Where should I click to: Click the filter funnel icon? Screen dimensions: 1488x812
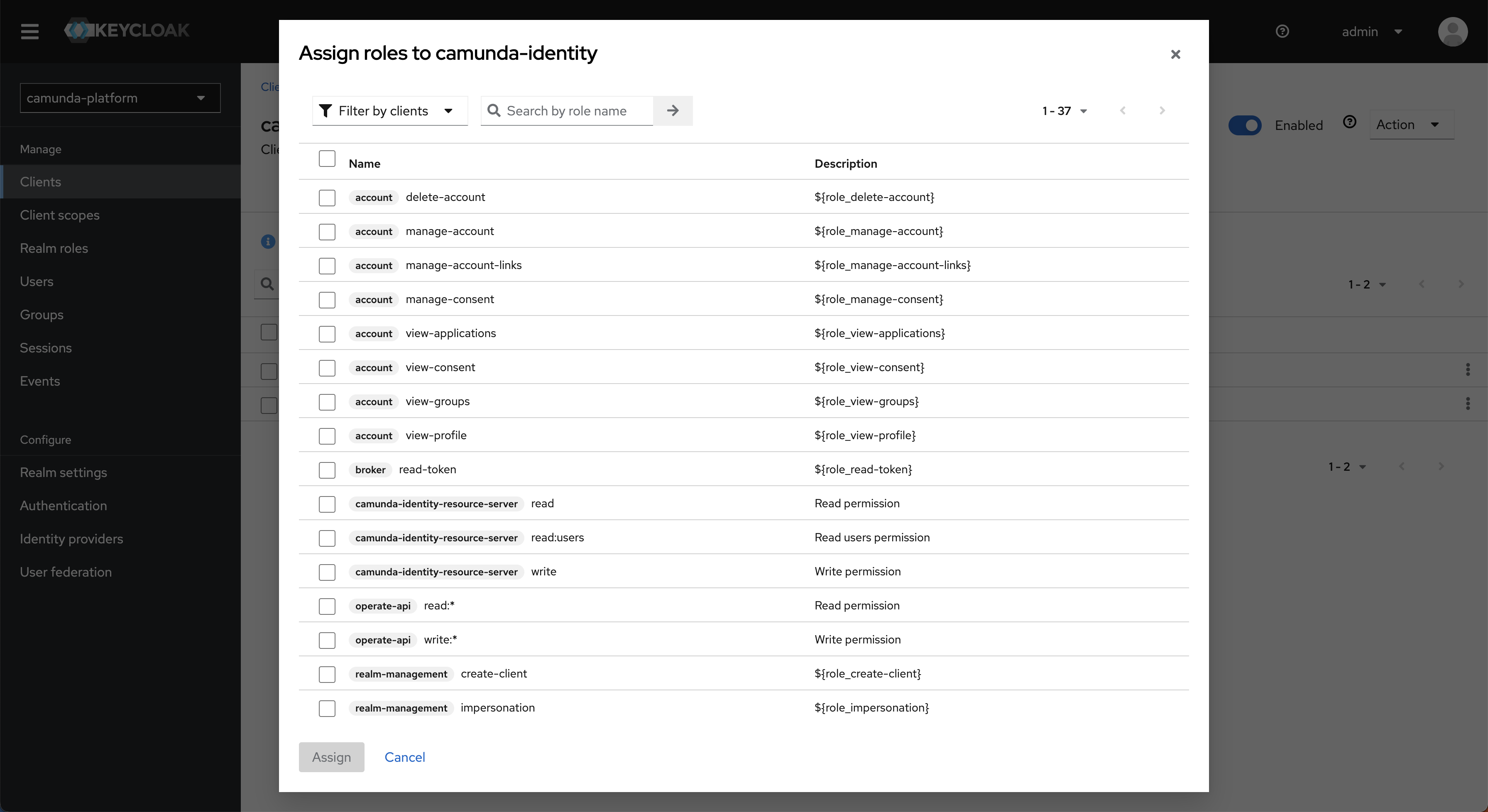pyautogui.click(x=325, y=110)
